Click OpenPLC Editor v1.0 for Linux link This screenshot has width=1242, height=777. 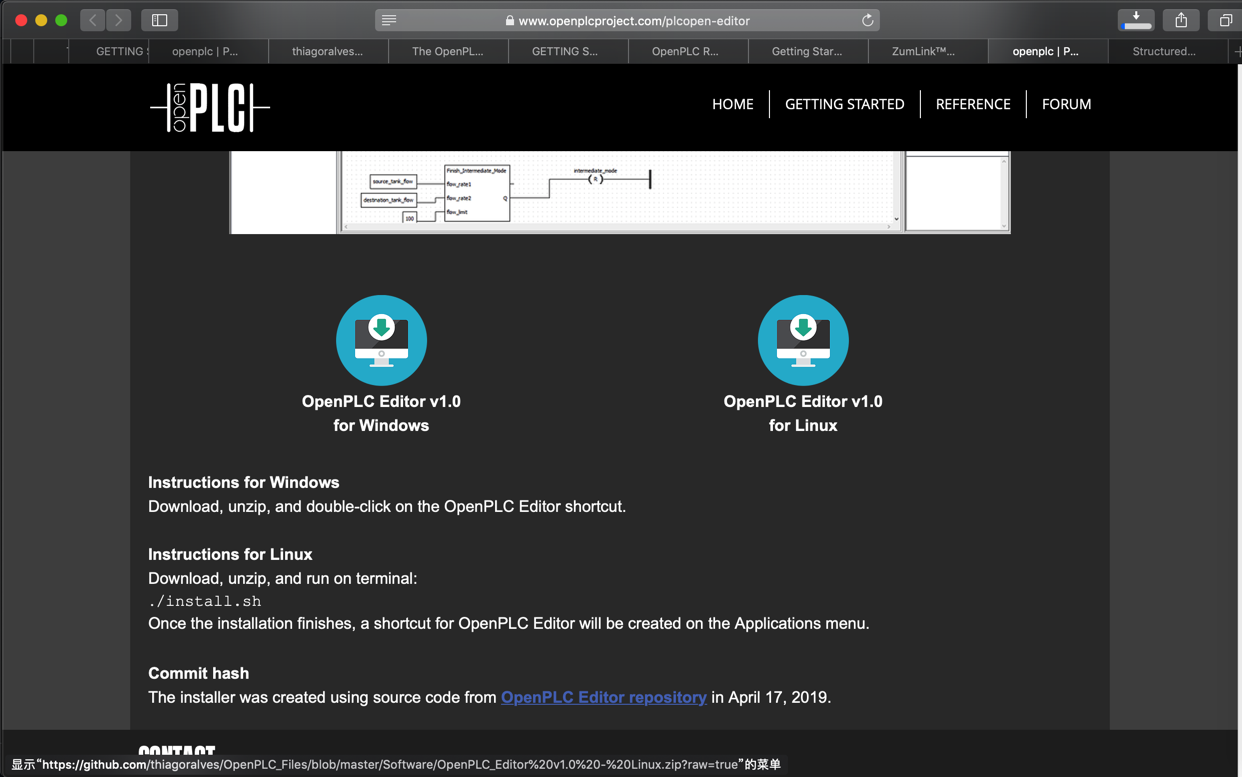tap(803, 413)
